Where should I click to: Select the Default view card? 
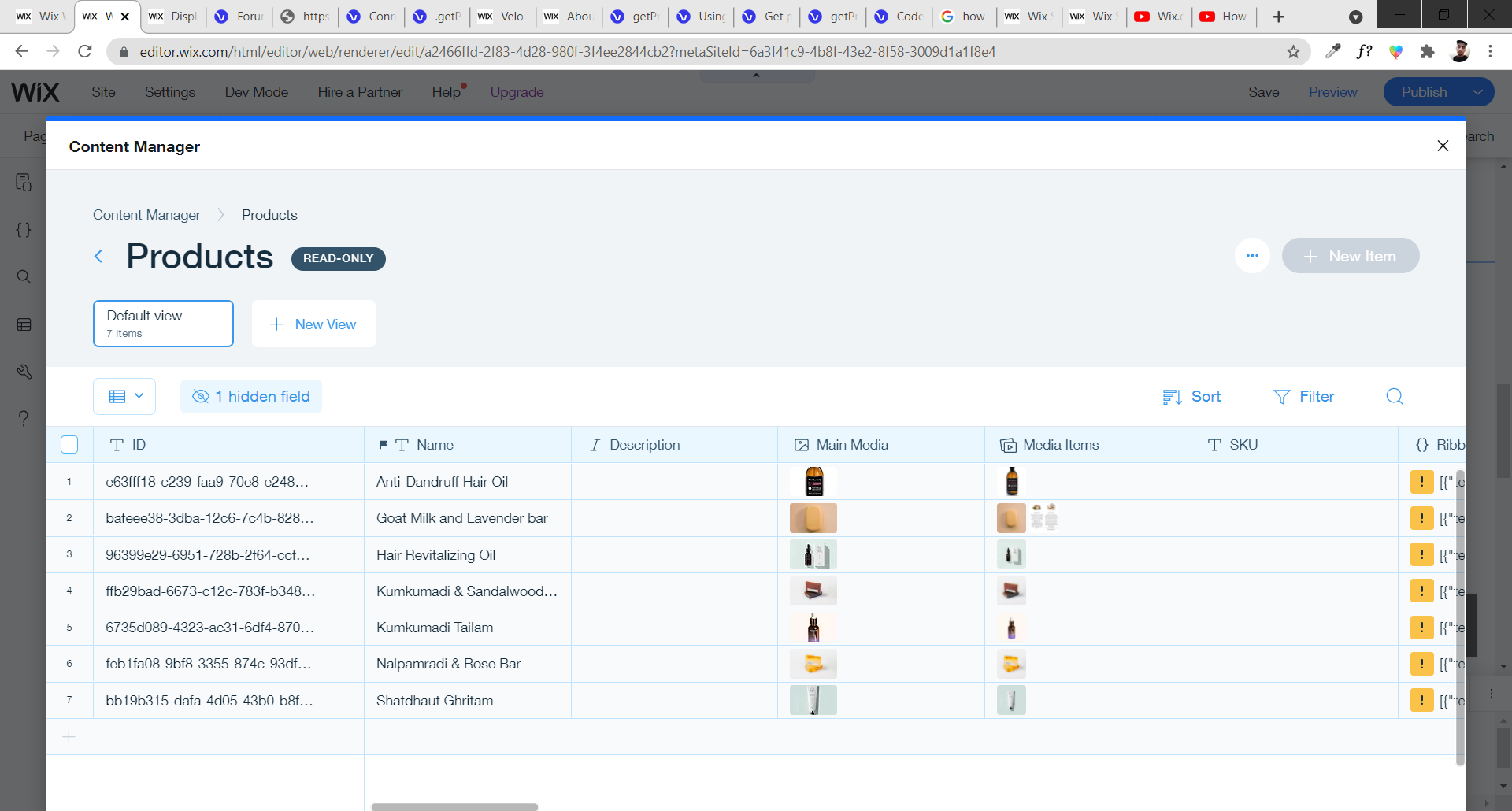point(163,324)
